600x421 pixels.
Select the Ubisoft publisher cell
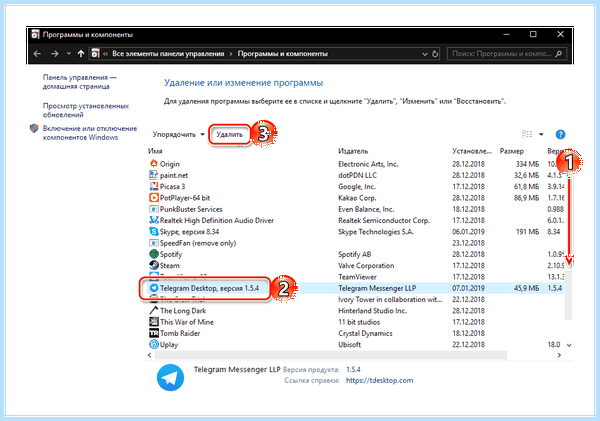coord(349,344)
